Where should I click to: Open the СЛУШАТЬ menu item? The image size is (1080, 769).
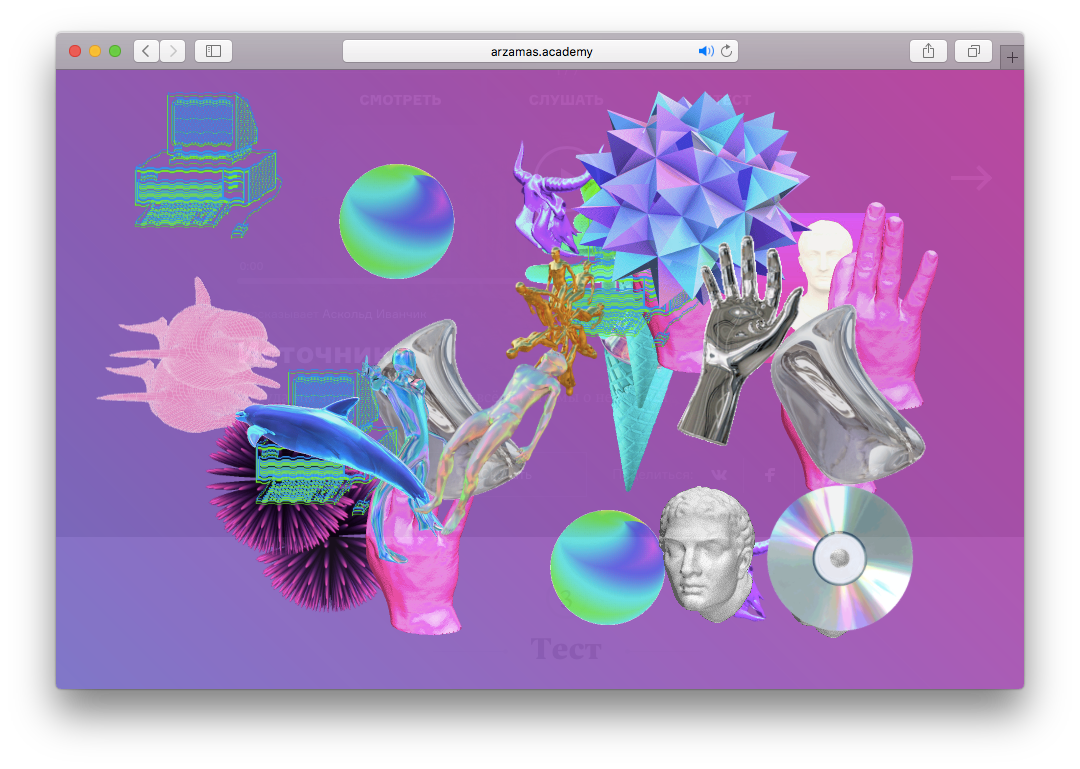(566, 100)
